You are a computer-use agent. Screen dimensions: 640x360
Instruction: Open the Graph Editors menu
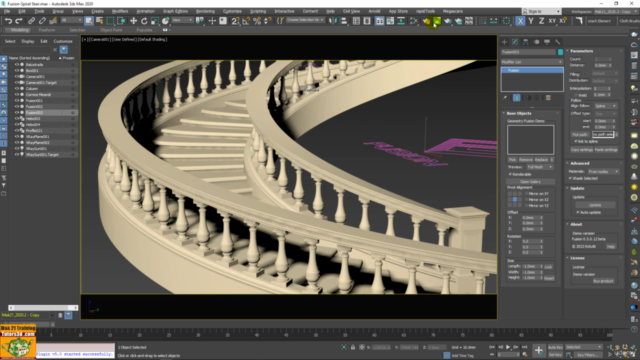point(175,11)
